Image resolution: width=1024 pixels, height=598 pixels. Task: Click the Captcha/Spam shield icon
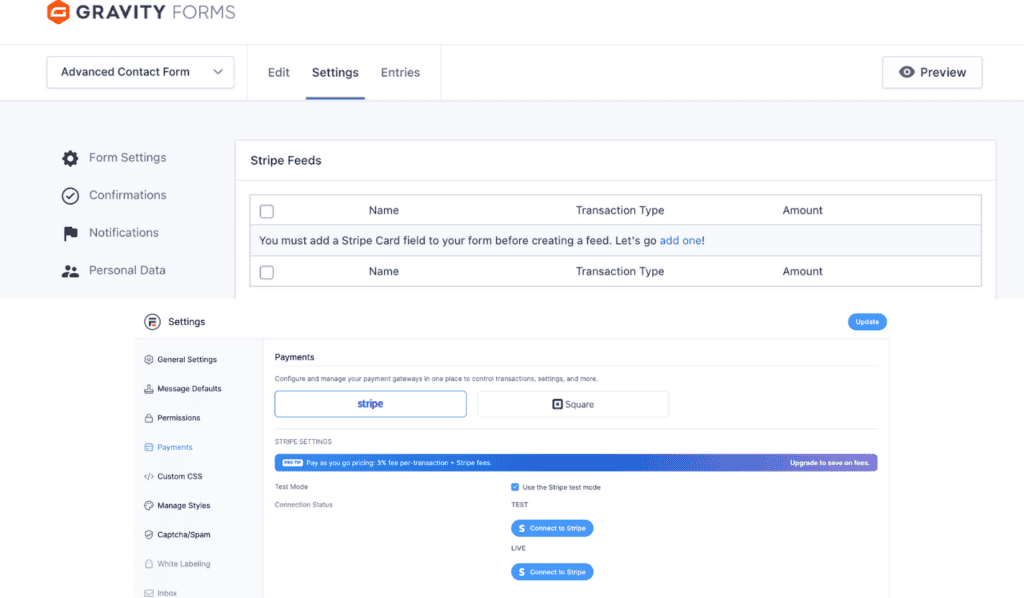pos(148,535)
